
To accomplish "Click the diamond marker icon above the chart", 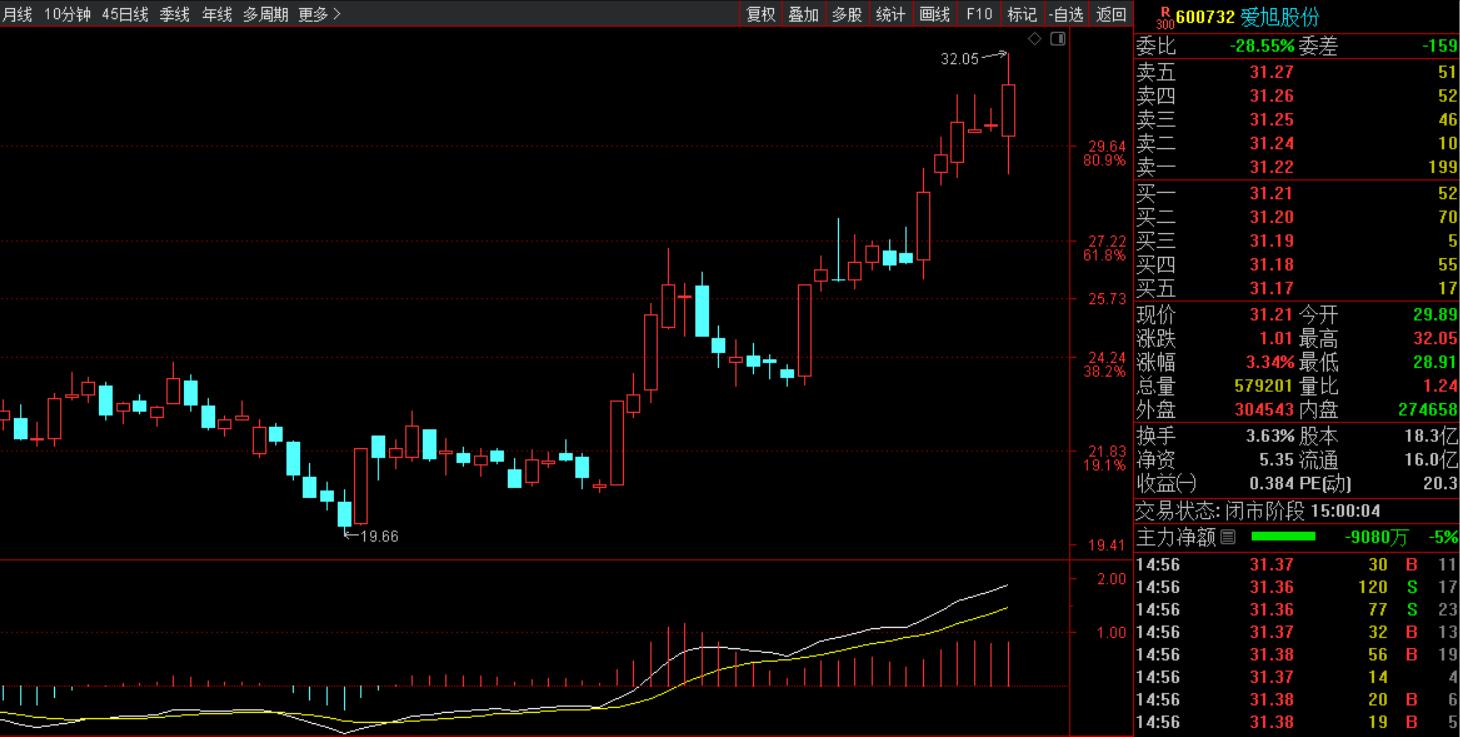I will tap(1035, 39).
